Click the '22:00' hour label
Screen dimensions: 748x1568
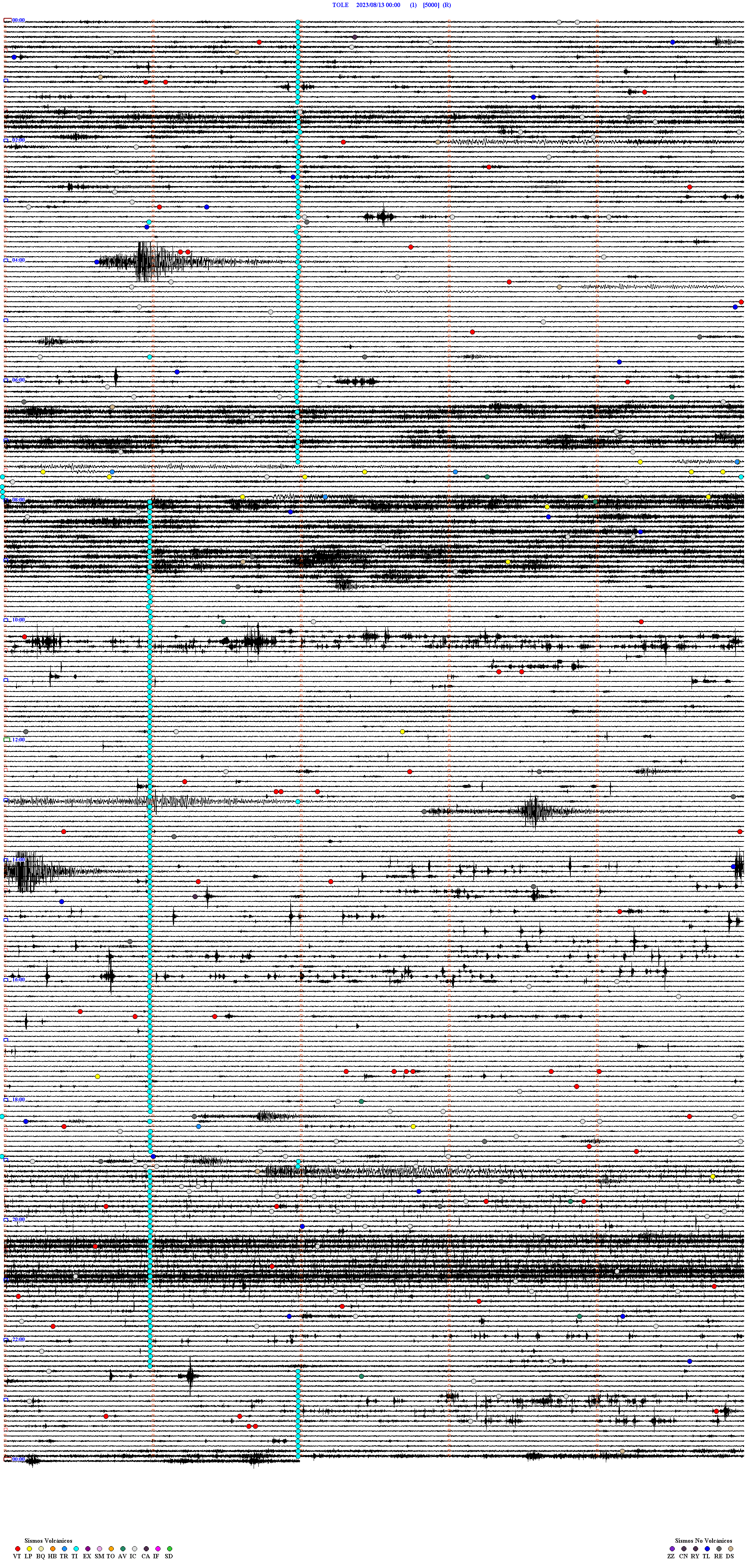(18, 1340)
